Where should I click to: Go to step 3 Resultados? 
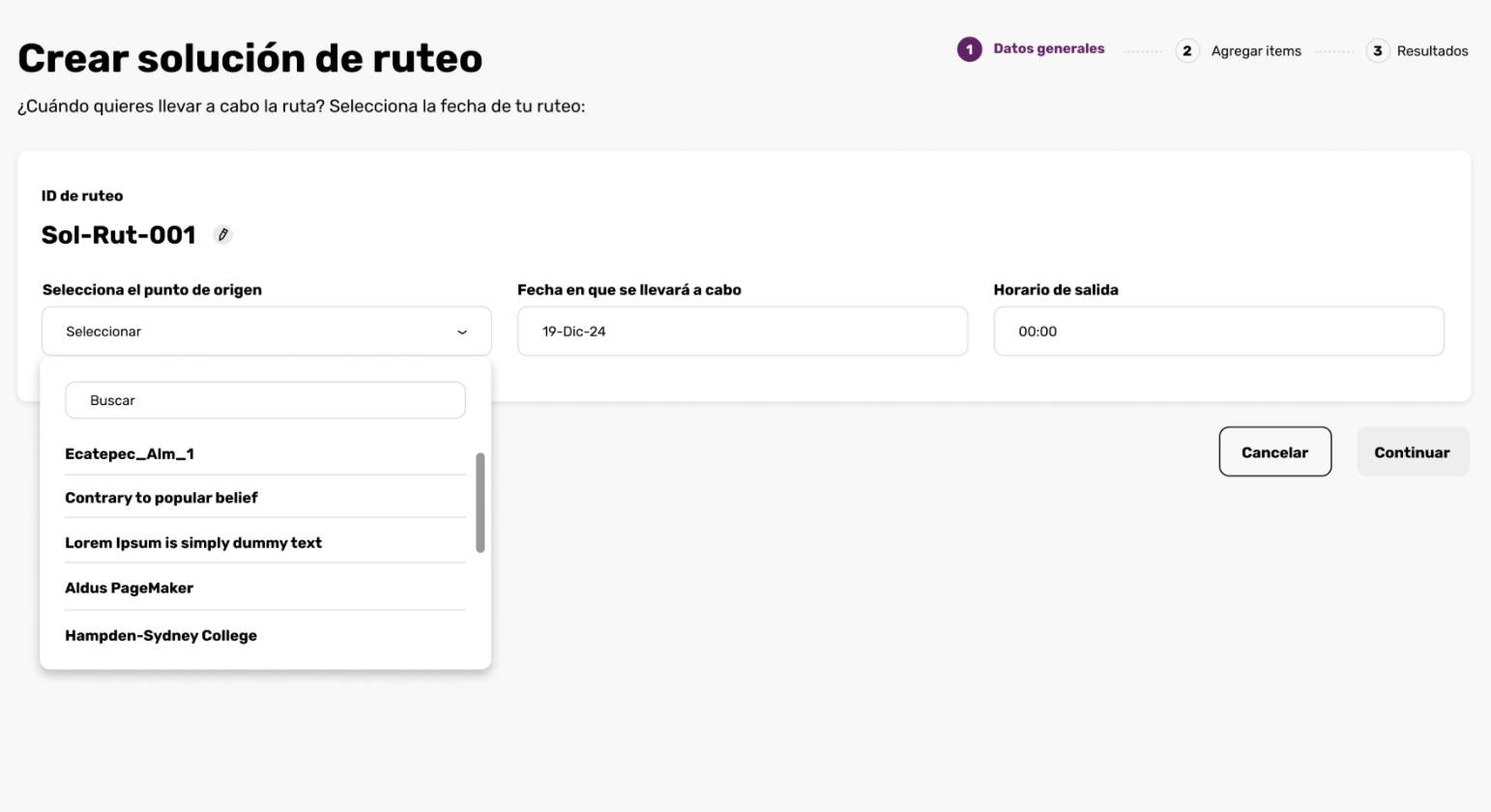click(x=1417, y=50)
